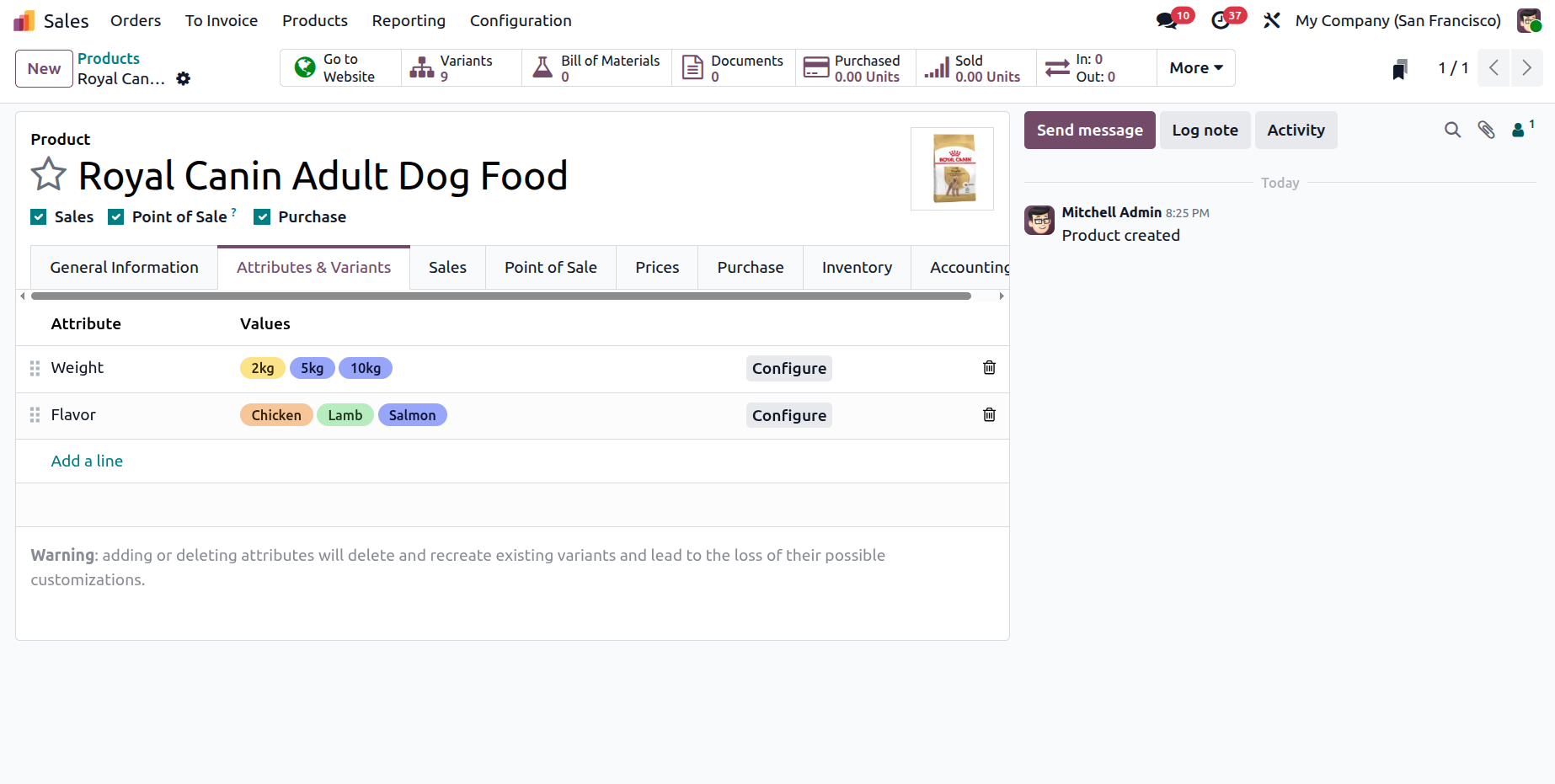Viewport: 1555px width, 784px height.
Task: Open the My Company (San Francisco) switcher
Action: point(1398,20)
